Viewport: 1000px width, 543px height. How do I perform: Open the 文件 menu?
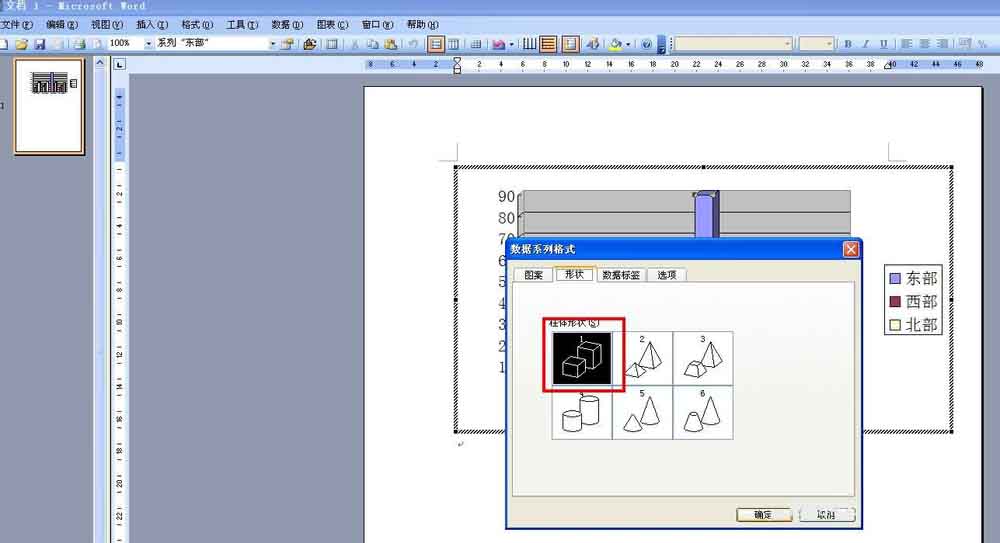click(x=17, y=24)
